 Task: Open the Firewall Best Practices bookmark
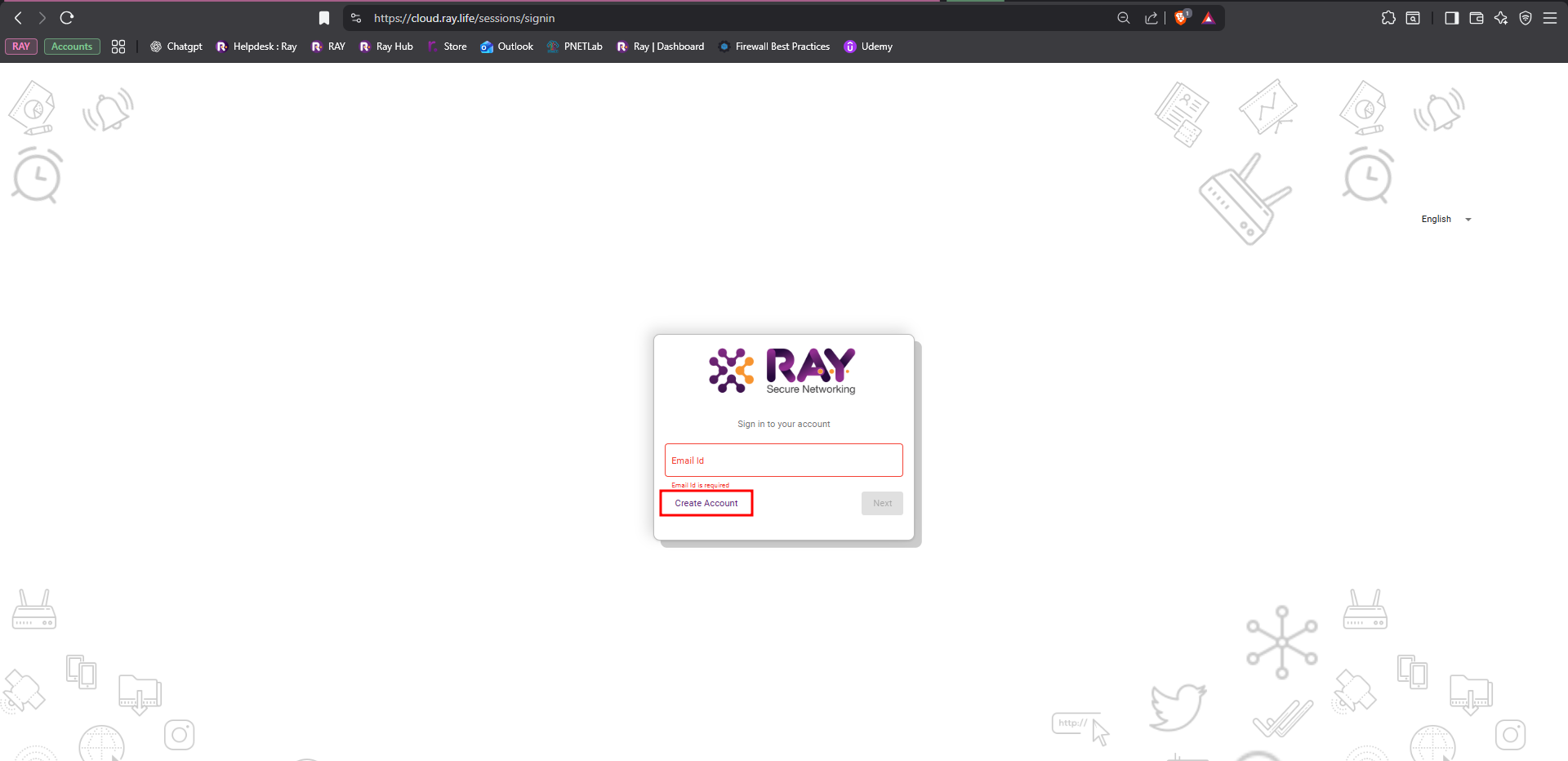(x=774, y=47)
